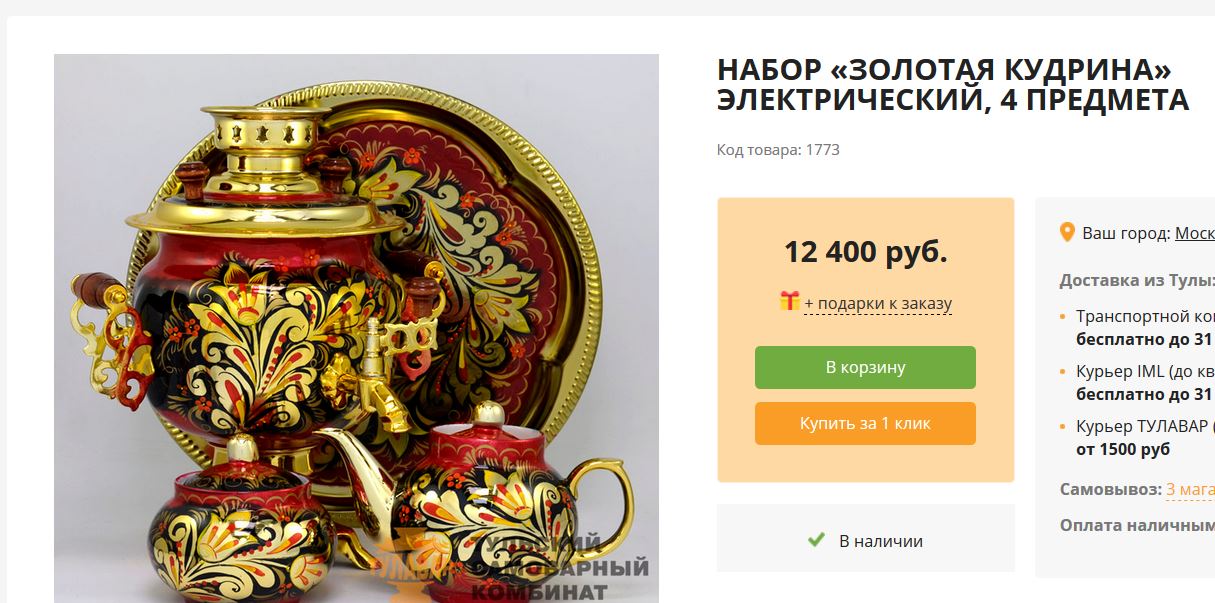Open the large samovar set product photo

[356, 328]
